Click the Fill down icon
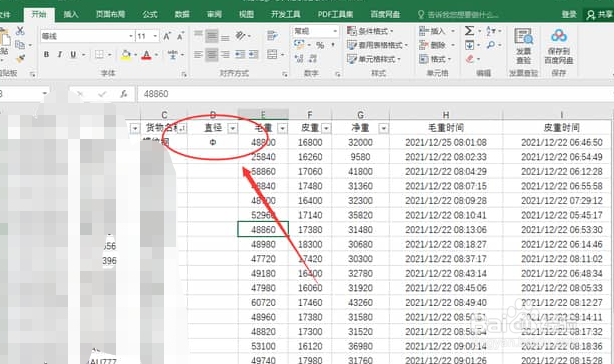This screenshot has width=614, height=364. click(470, 45)
